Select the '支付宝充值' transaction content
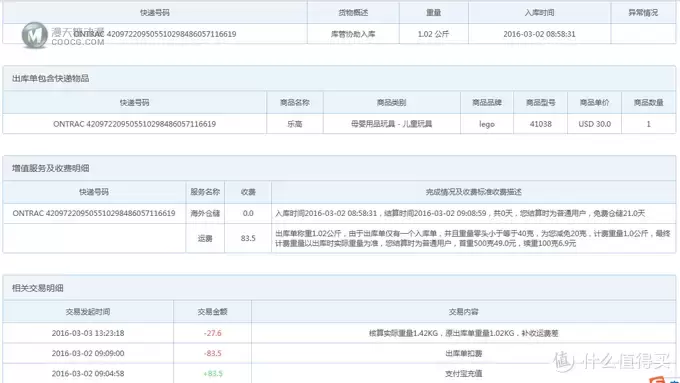 (x=463, y=373)
